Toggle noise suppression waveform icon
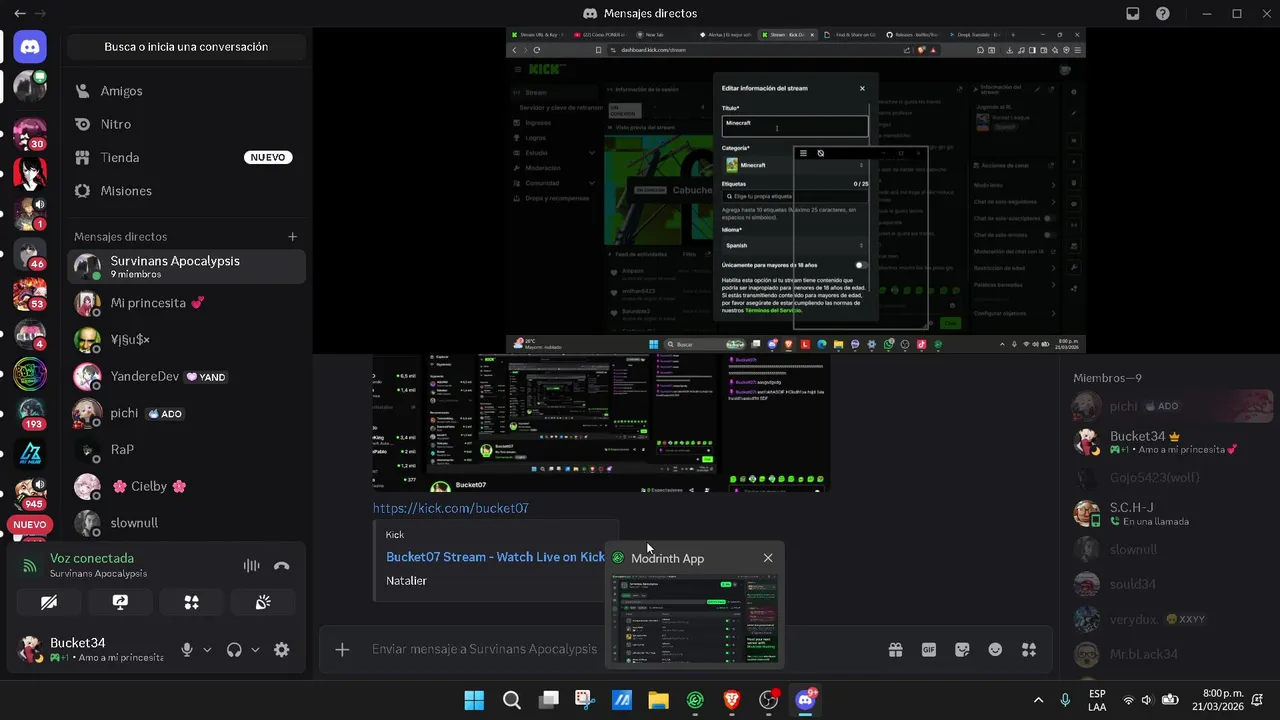The image size is (1280, 720). click(x=251, y=565)
